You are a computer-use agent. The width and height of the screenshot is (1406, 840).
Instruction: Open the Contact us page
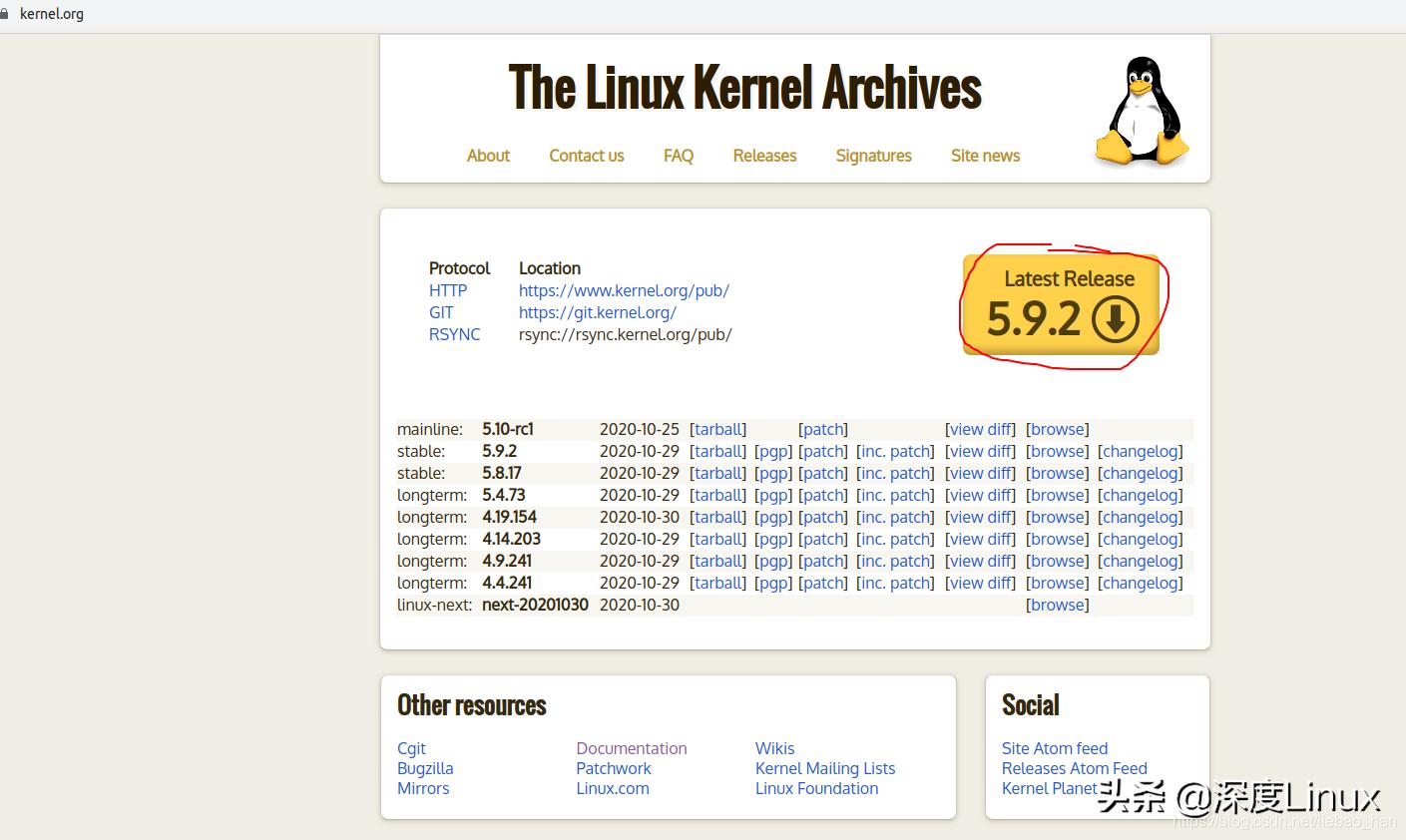point(587,156)
